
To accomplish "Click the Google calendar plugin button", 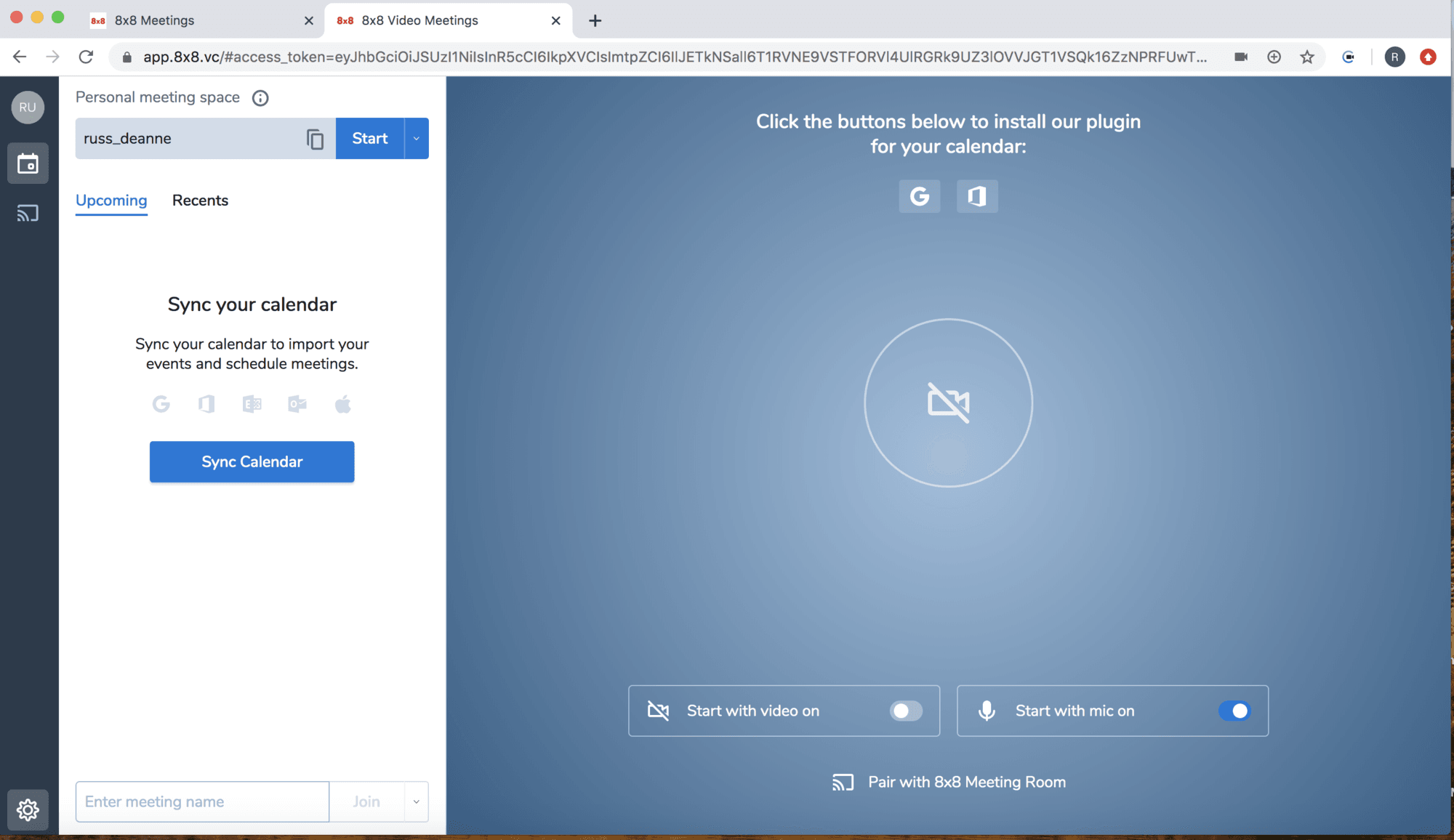I will (919, 196).
